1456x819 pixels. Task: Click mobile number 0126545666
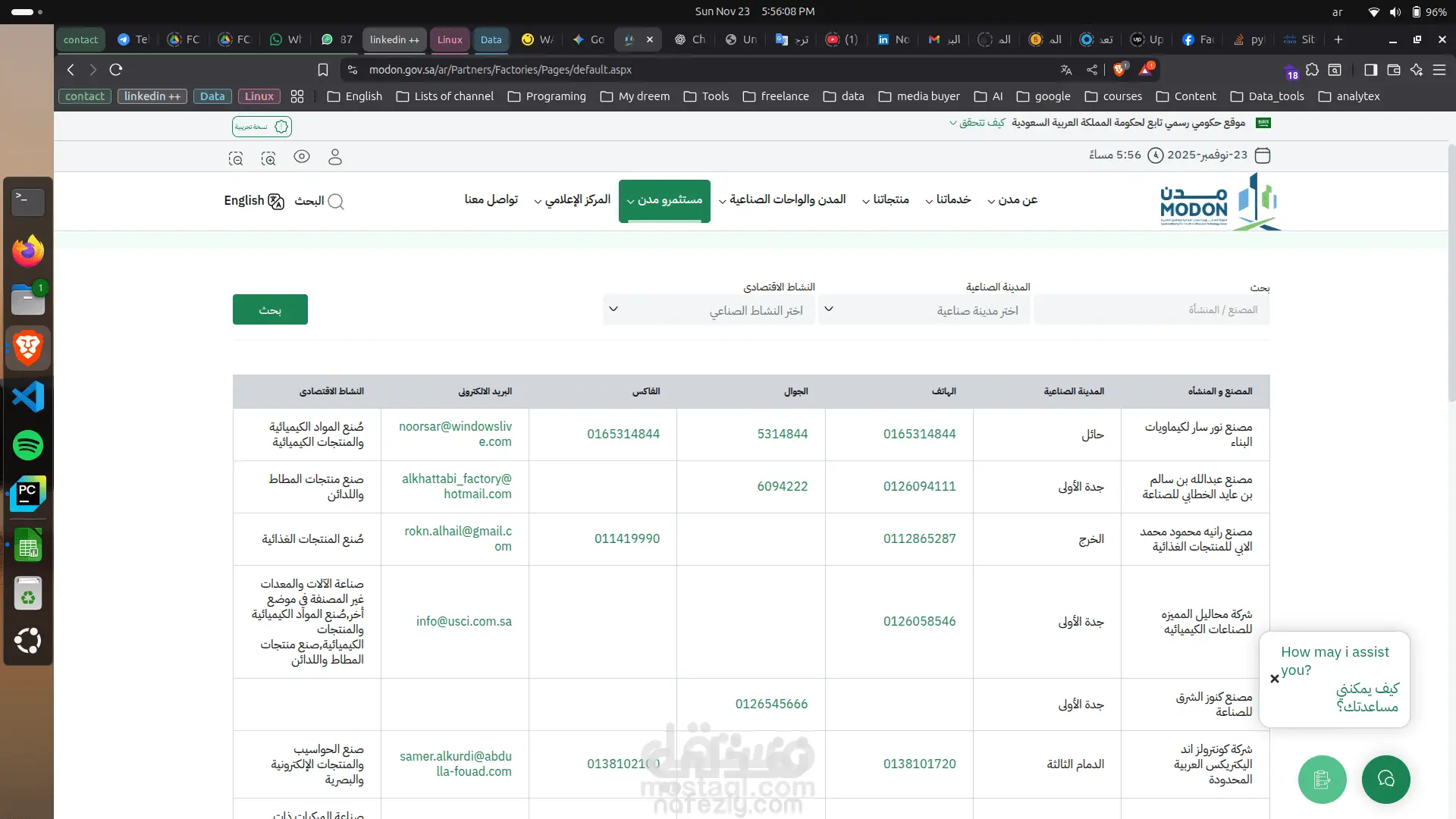[x=771, y=704]
